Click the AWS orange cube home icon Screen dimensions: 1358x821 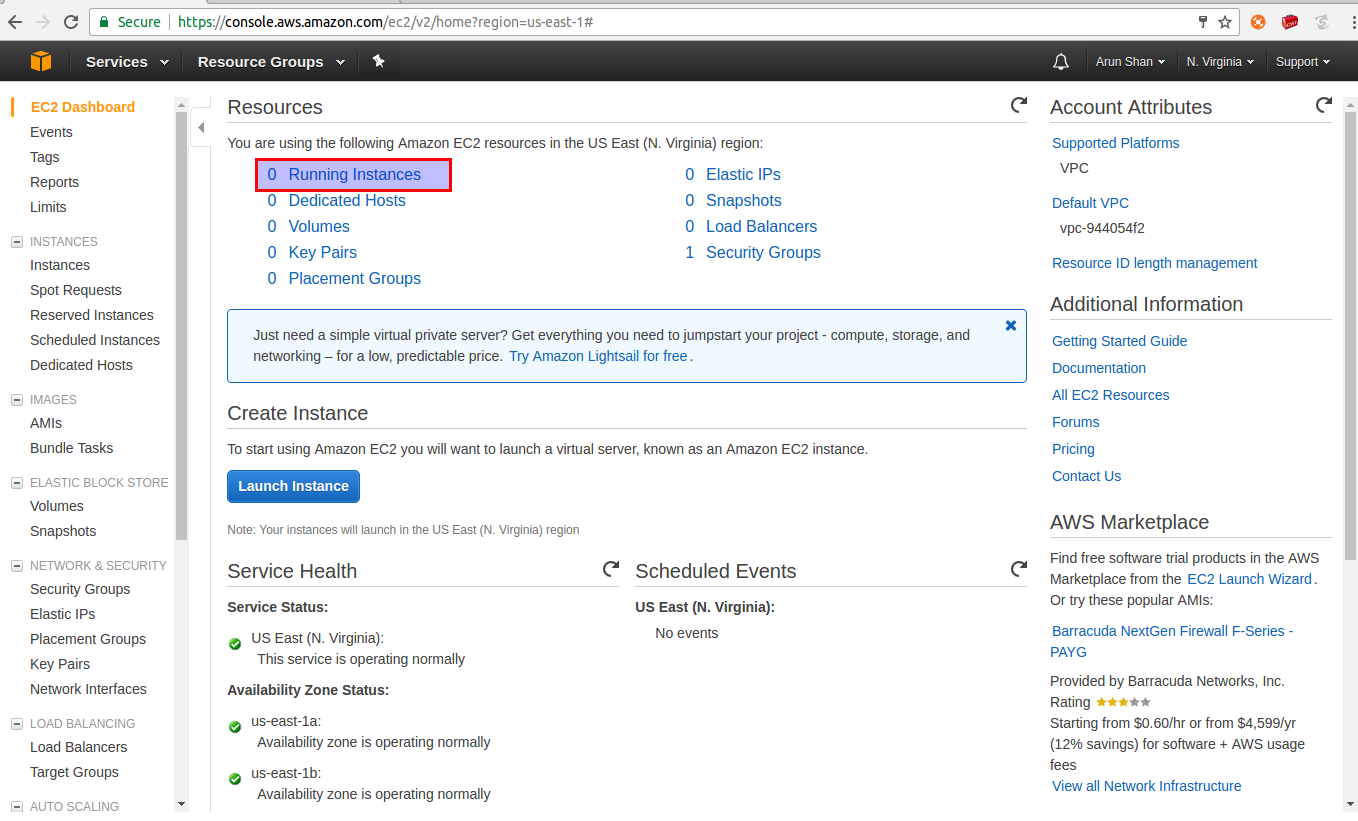(x=41, y=61)
